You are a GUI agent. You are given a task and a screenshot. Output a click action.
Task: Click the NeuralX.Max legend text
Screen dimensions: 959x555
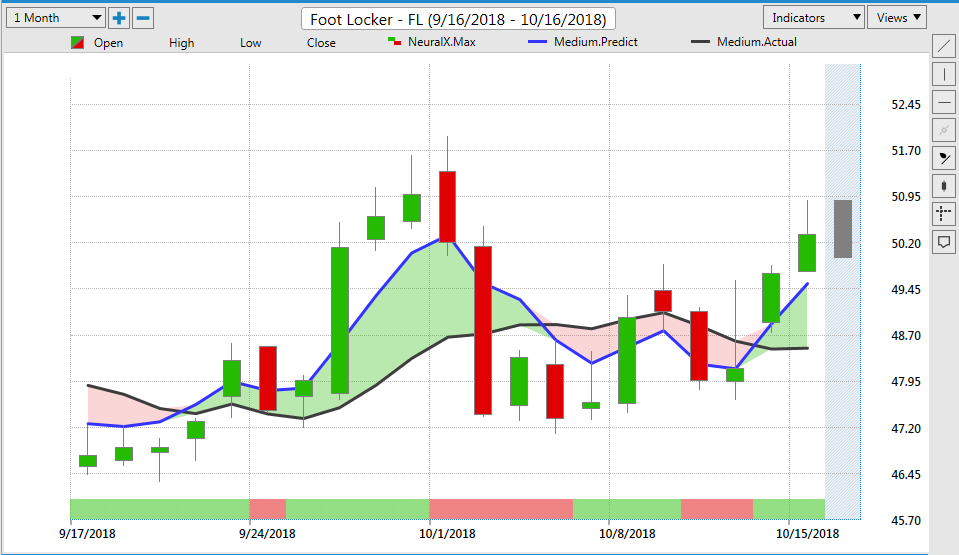click(x=442, y=42)
